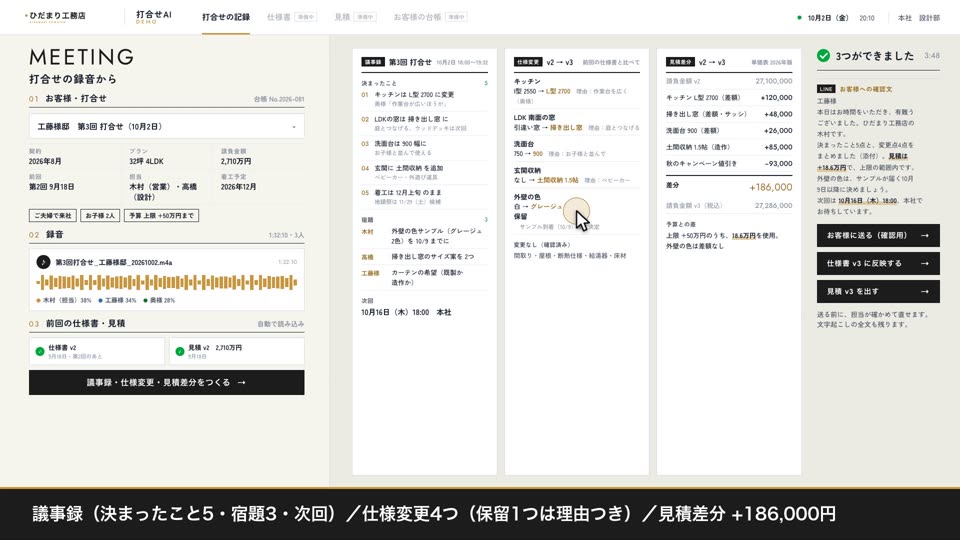The width and height of the screenshot is (960, 540).
Task: Click the お客様への確認文 heading
Action: (x=866, y=89)
